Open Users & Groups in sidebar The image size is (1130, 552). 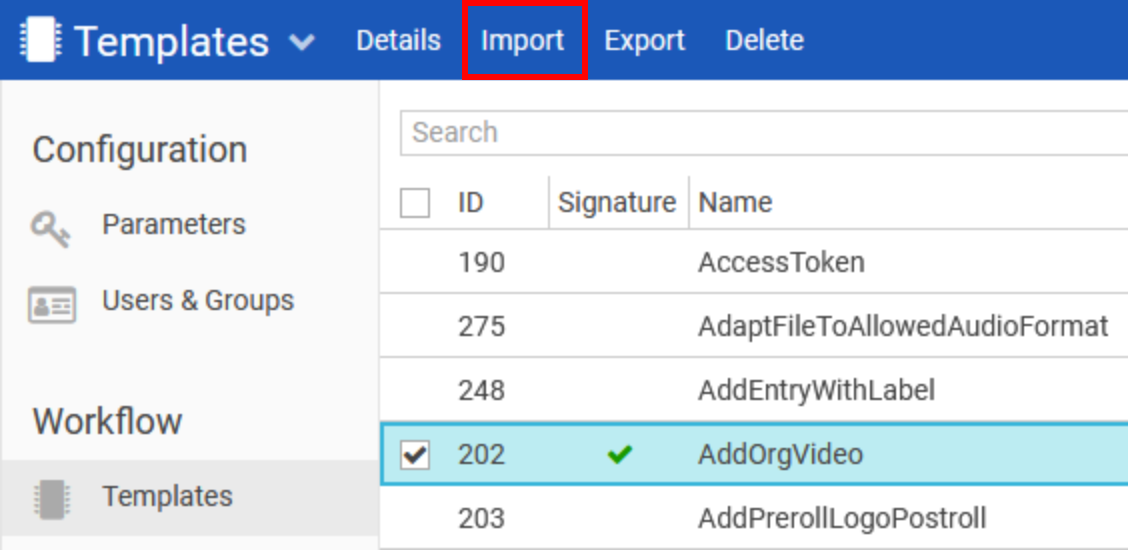click(x=197, y=301)
